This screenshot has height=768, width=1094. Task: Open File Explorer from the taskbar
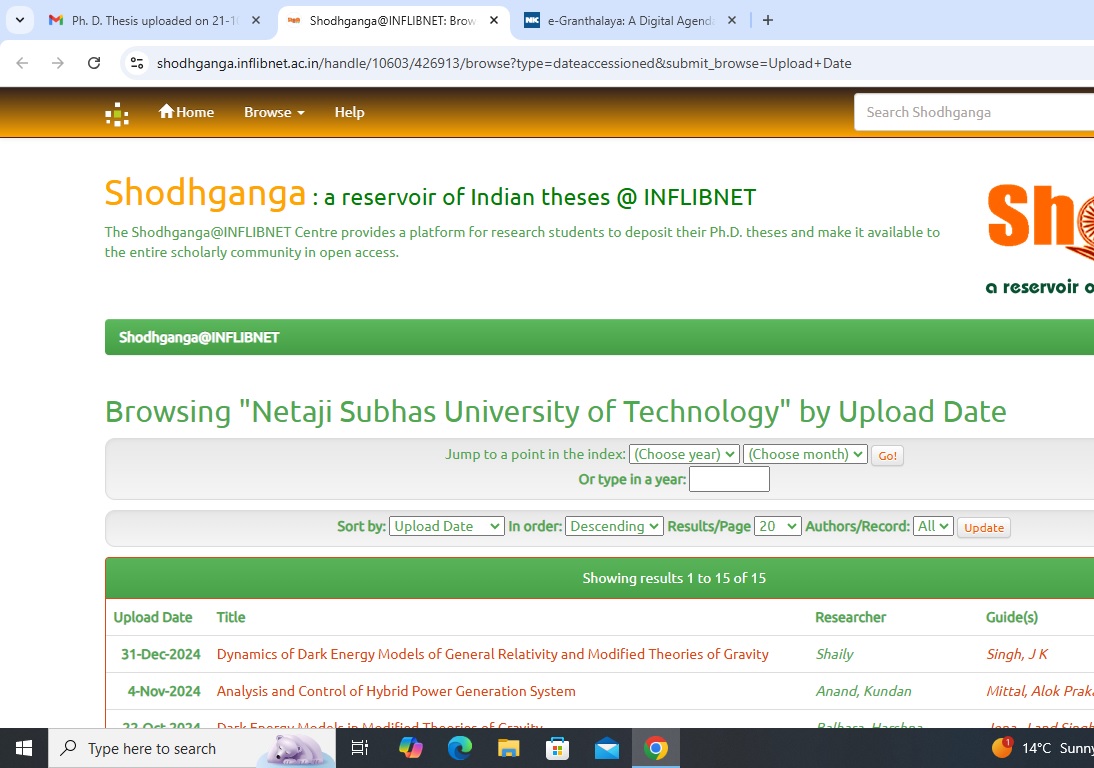[x=509, y=748]
